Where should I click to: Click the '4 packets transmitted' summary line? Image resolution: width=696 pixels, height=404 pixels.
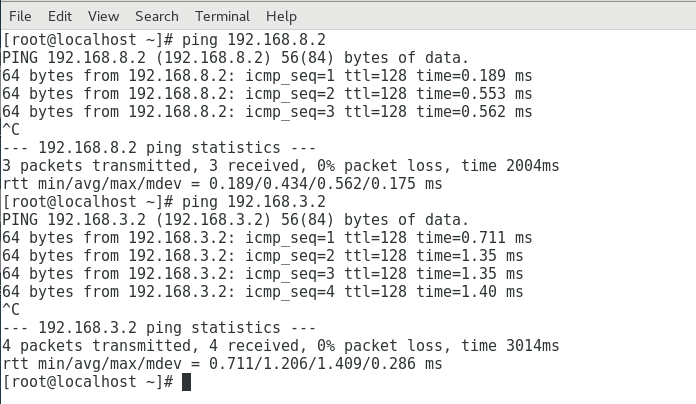coord(280,346)
